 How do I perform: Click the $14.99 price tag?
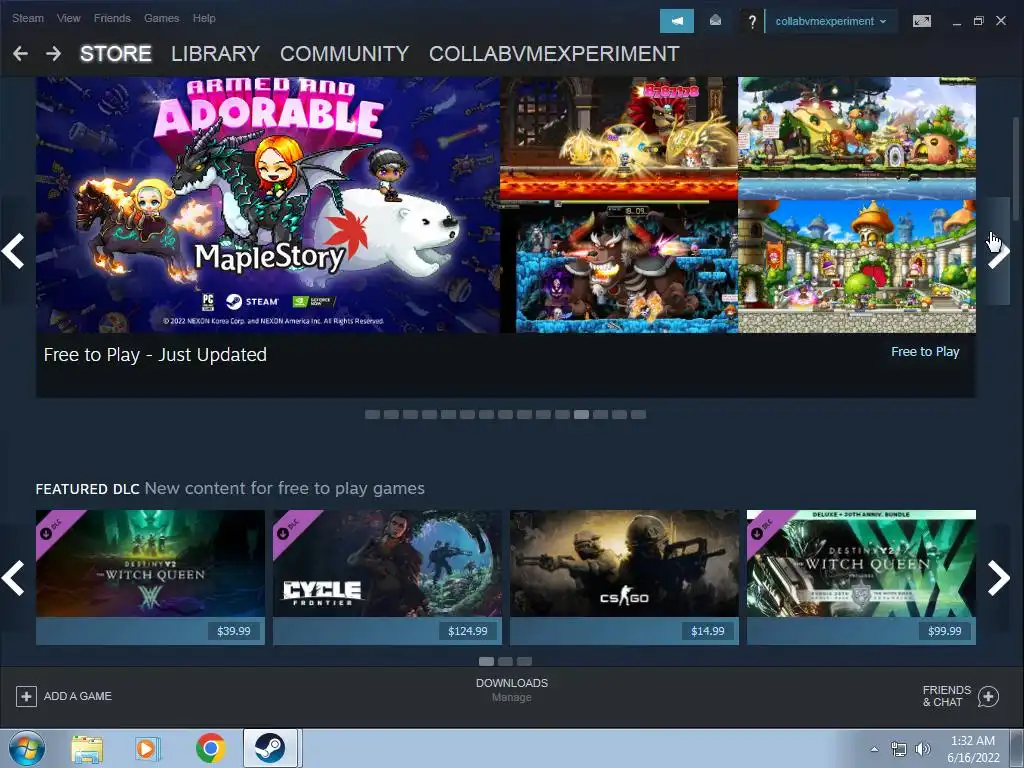[x=707, y=631]
